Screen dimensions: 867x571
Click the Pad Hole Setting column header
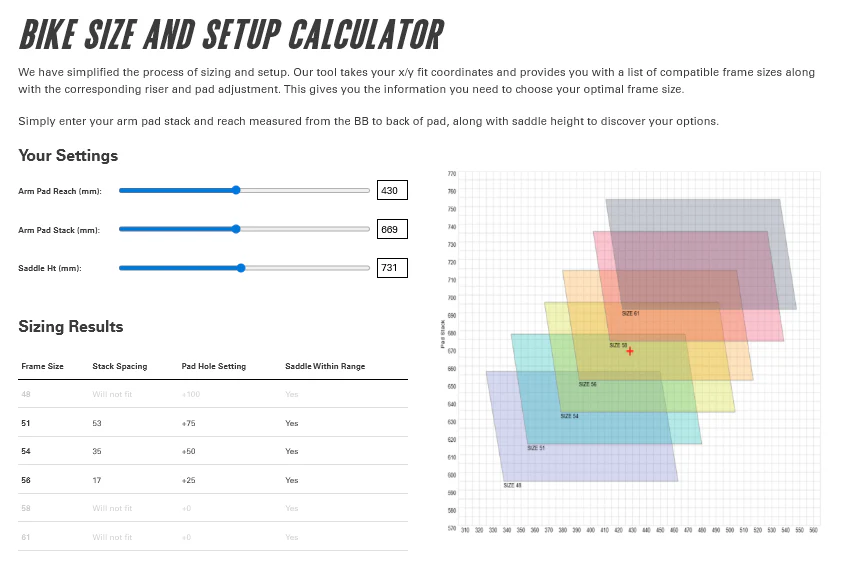(x=213, y=366)
